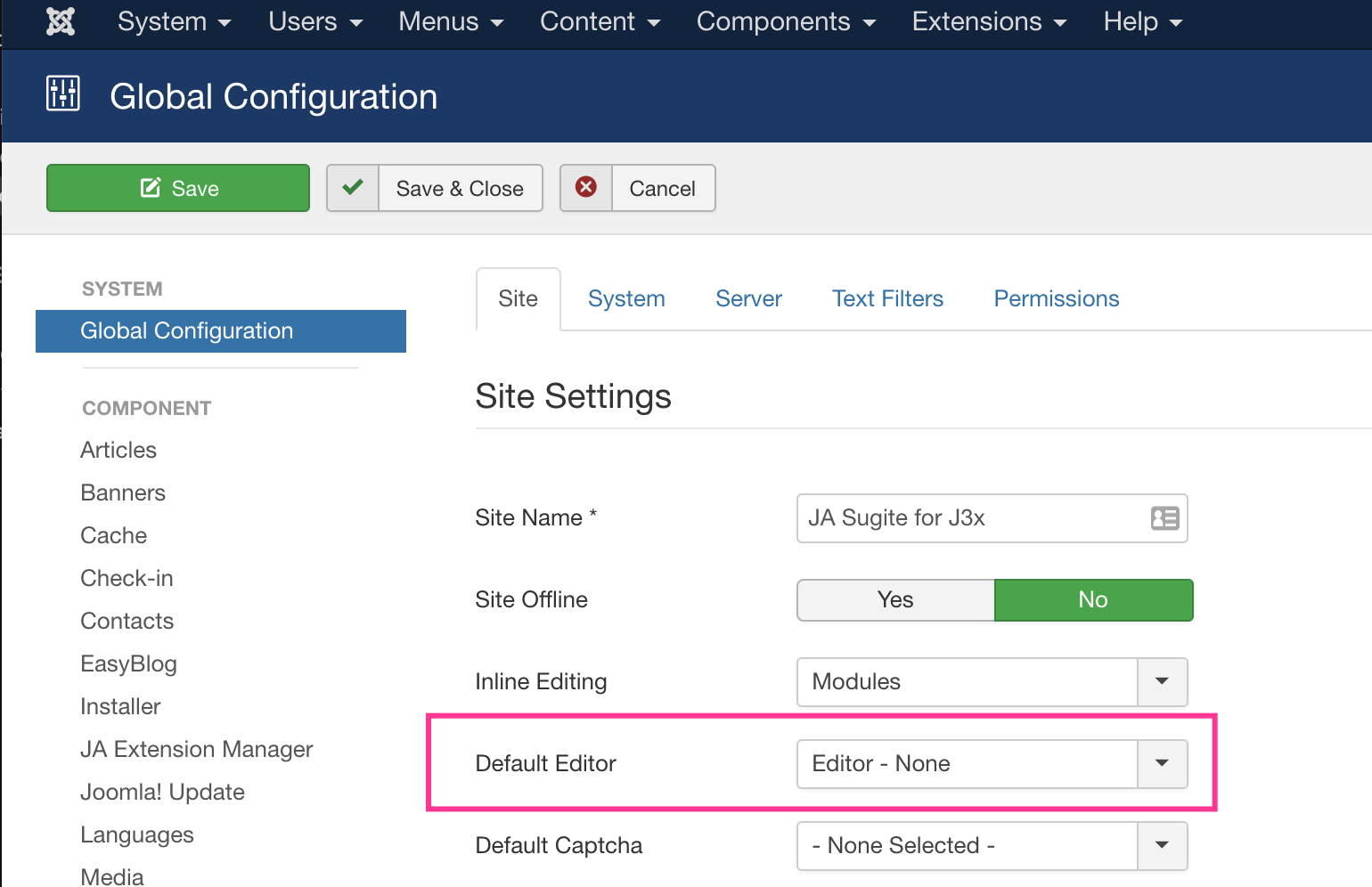Select No for Site Offline
The width and height of the screenshot is (1372, 887).
1093,600
